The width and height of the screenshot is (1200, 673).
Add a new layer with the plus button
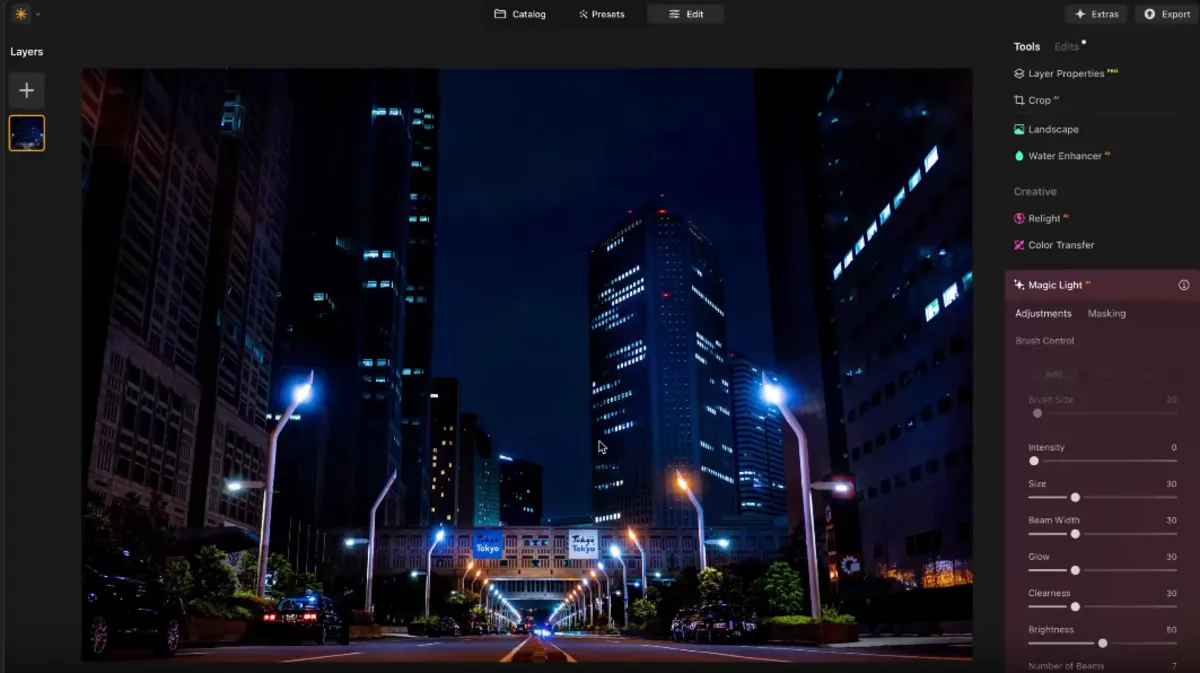click(x=26, y=90)
